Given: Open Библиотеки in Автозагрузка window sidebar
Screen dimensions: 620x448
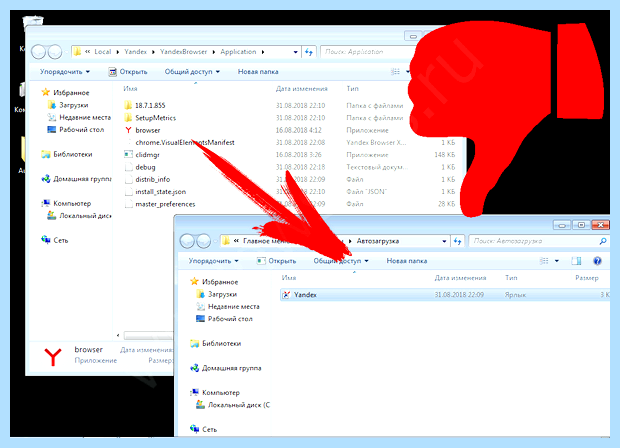Looking at the screenshot, I should [x=216, y=343].
